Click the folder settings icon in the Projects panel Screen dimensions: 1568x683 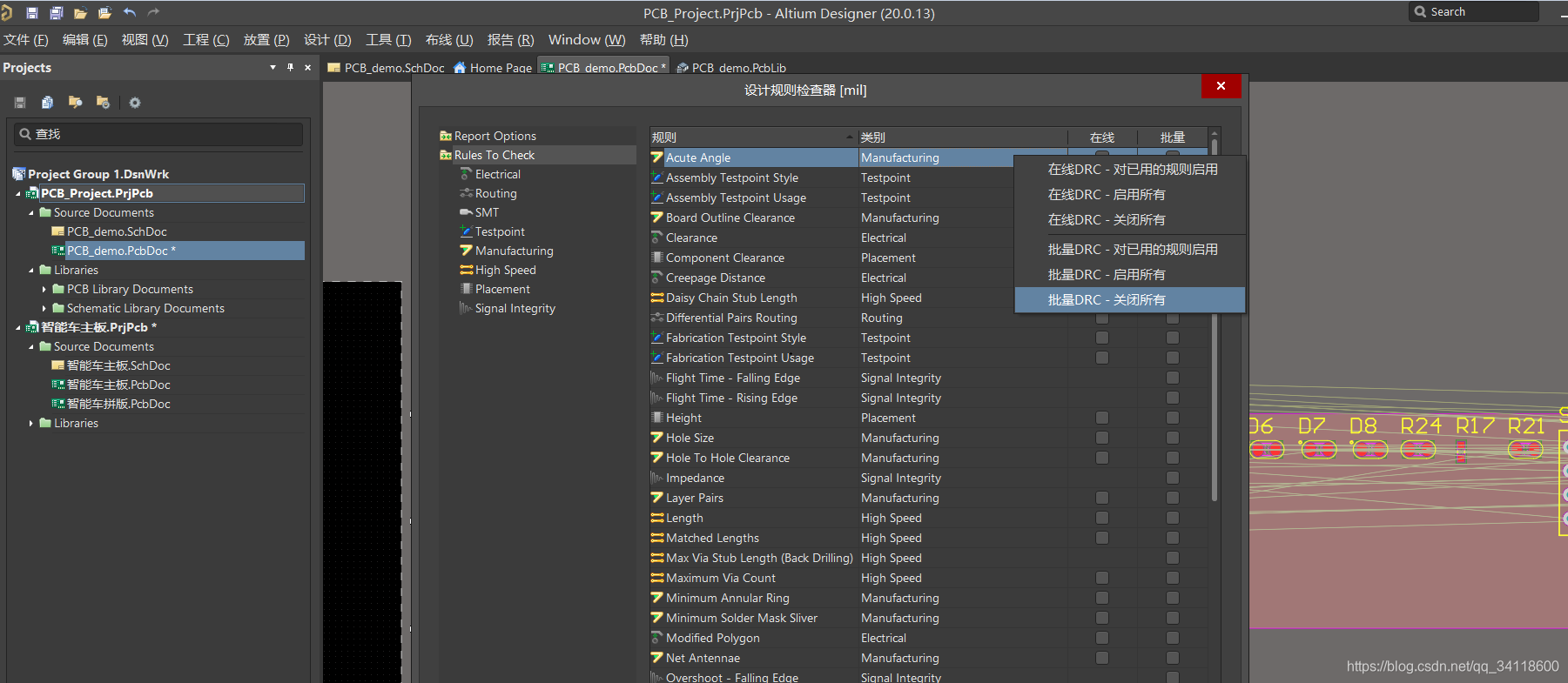point(103,103)
